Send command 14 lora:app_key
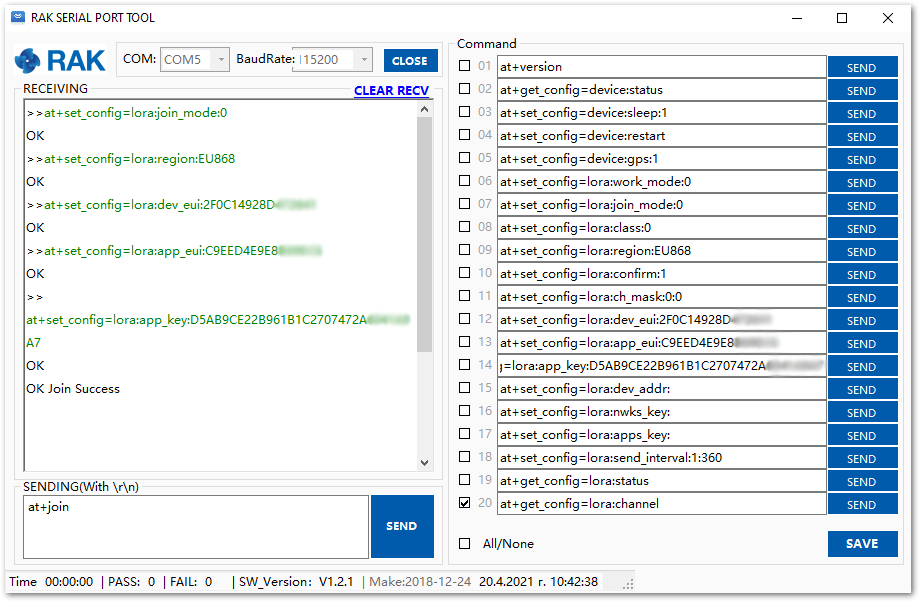 (x=862, y=366)
